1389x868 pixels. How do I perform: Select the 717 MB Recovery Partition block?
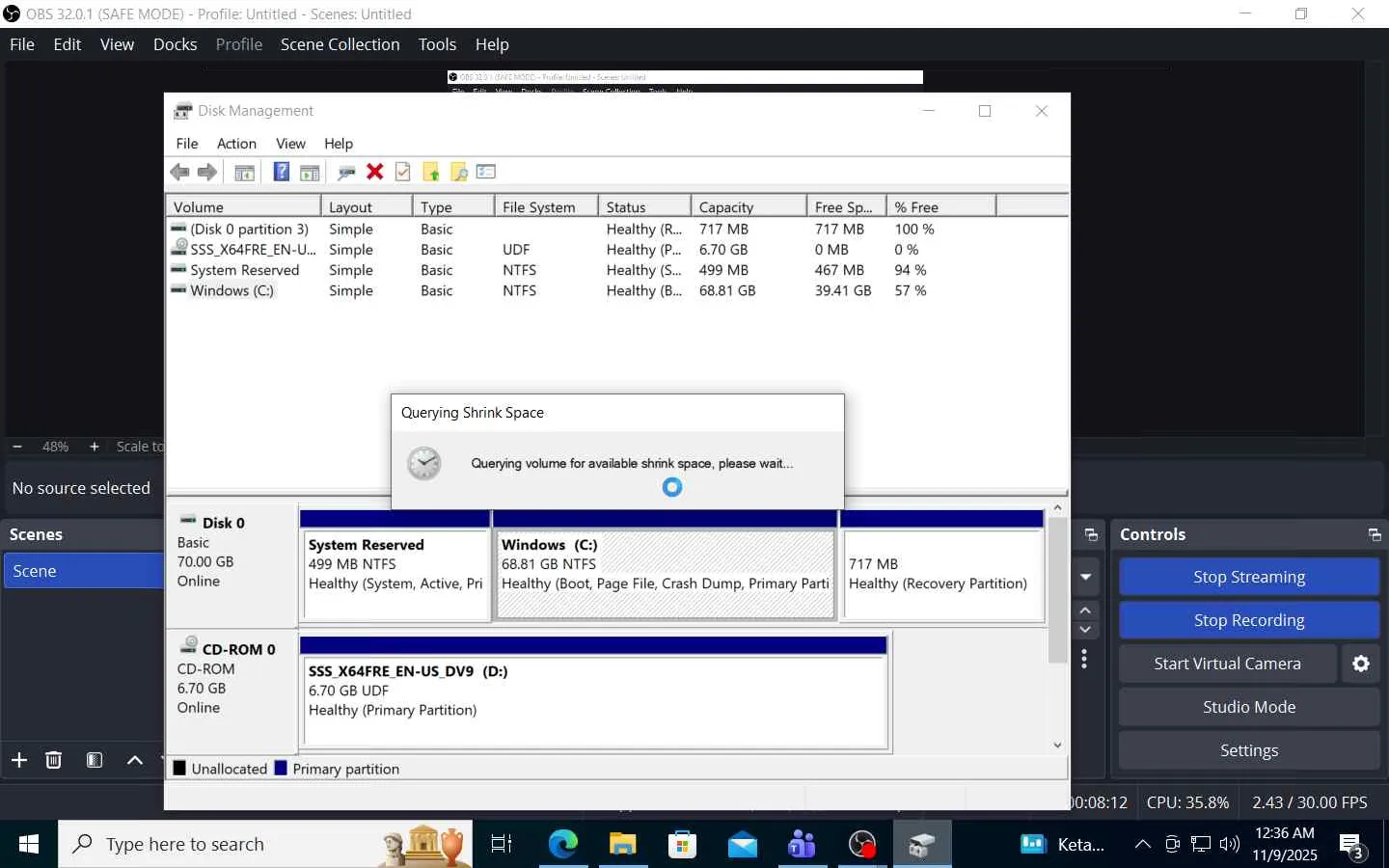coord(942,565)
